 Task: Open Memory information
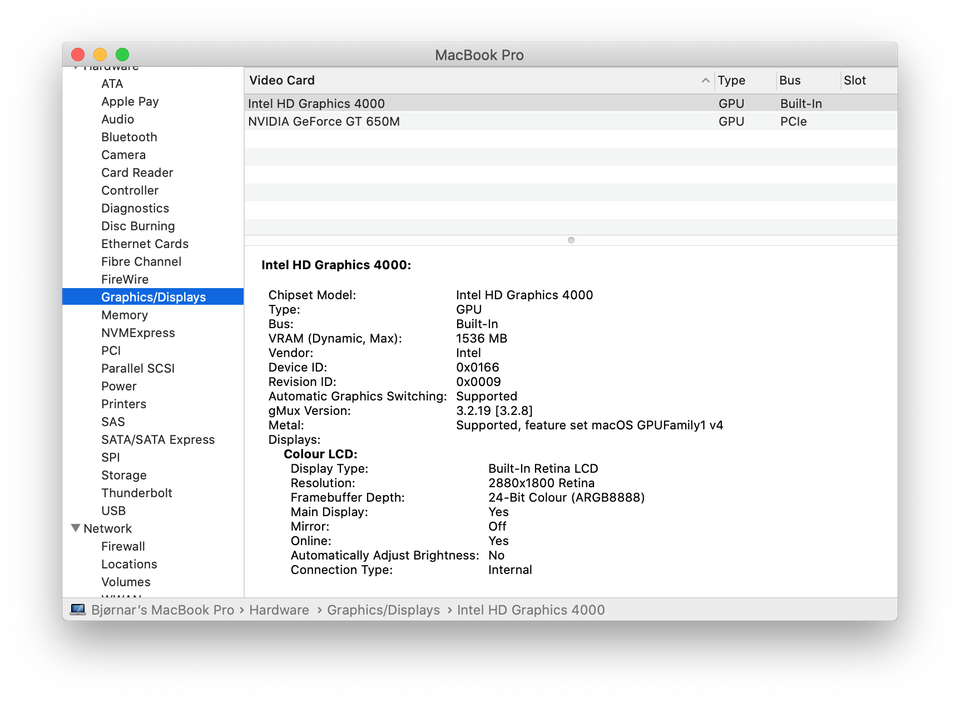(124, 314)
